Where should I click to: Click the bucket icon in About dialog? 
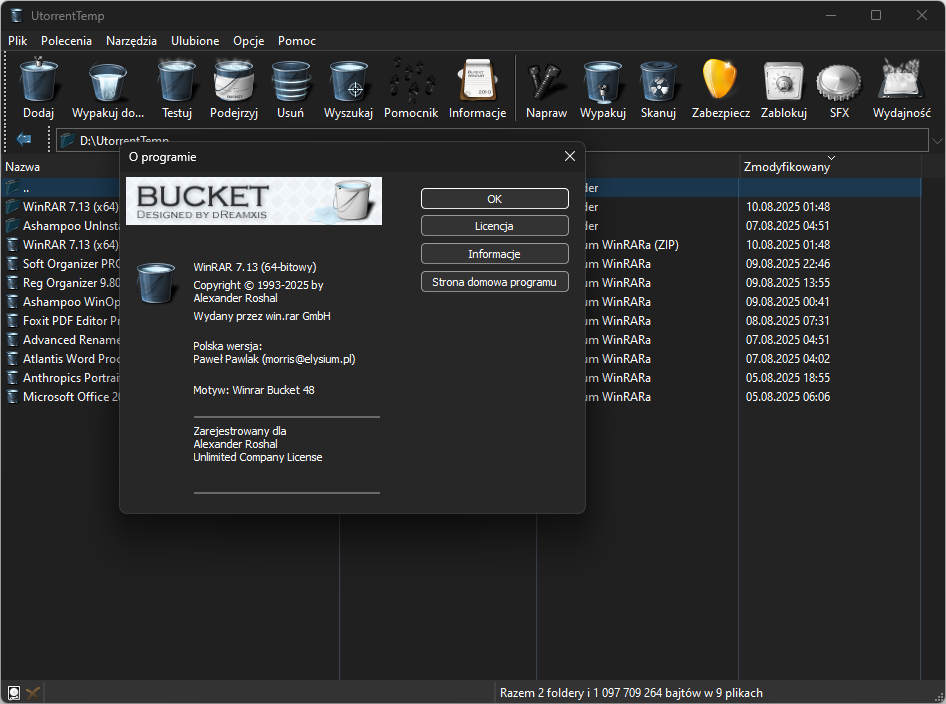[156, 282]
